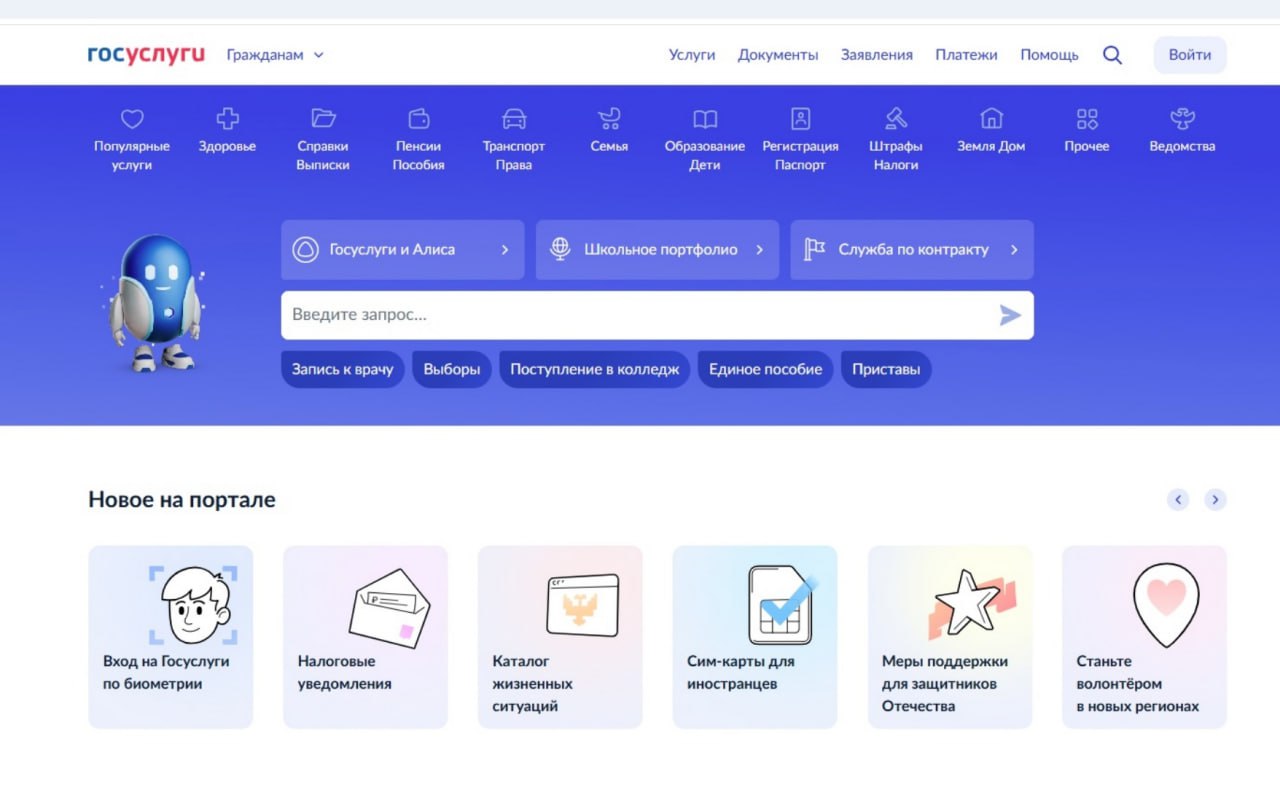Expand the Гражданам dropdown

pos(275,55)
